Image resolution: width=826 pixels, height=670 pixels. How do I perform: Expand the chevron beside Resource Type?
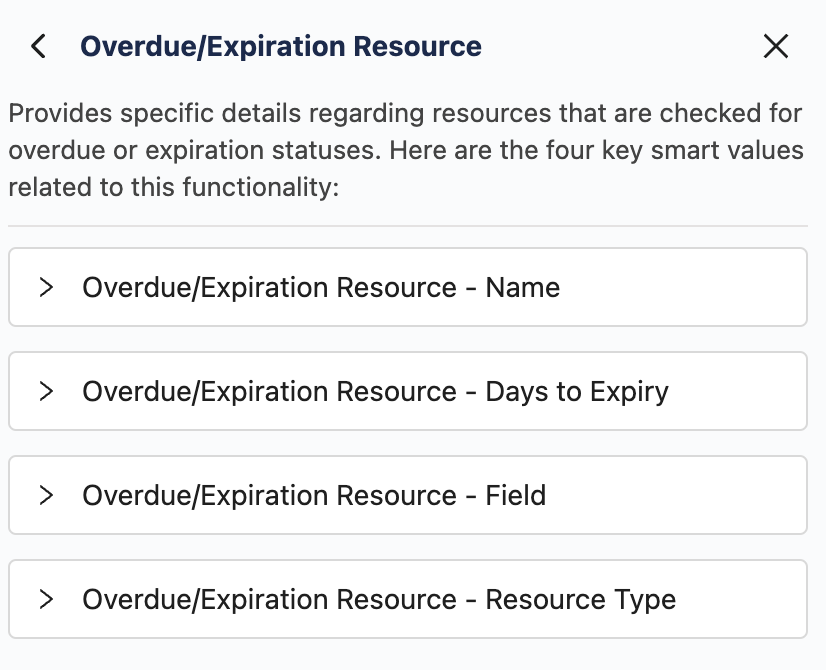[45, 599]
